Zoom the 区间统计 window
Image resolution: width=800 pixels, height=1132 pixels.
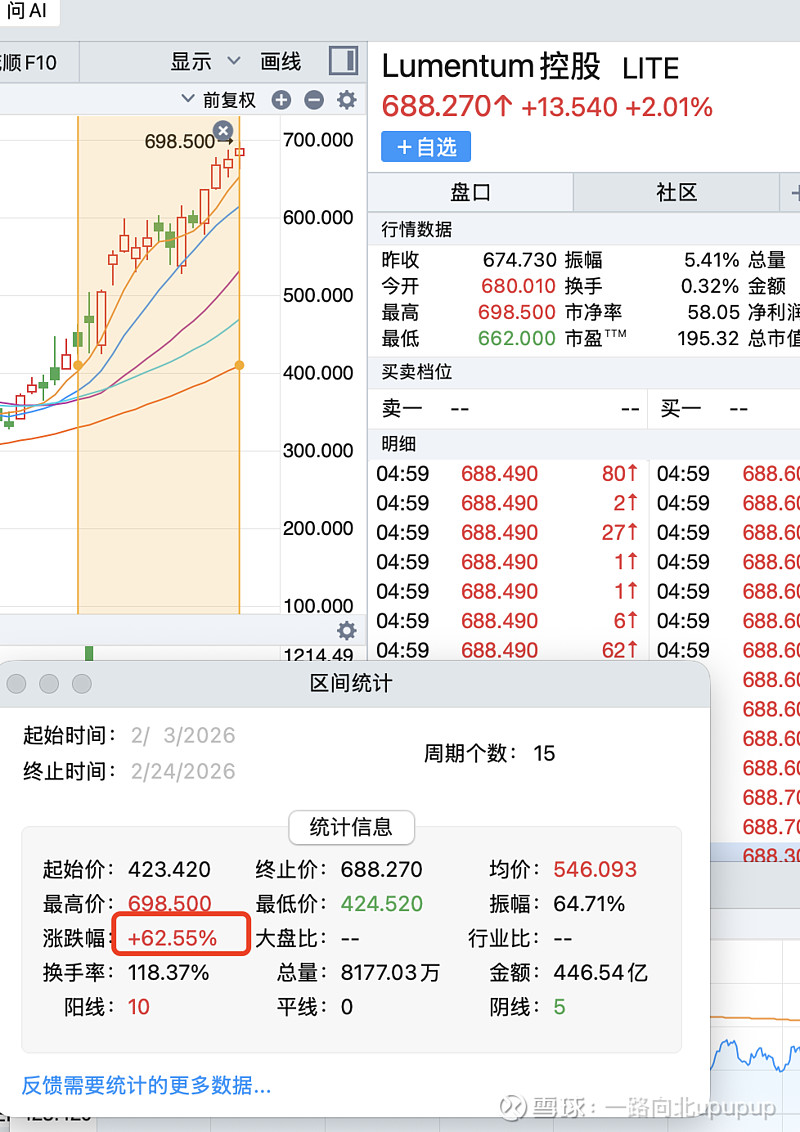coord(82,683)
